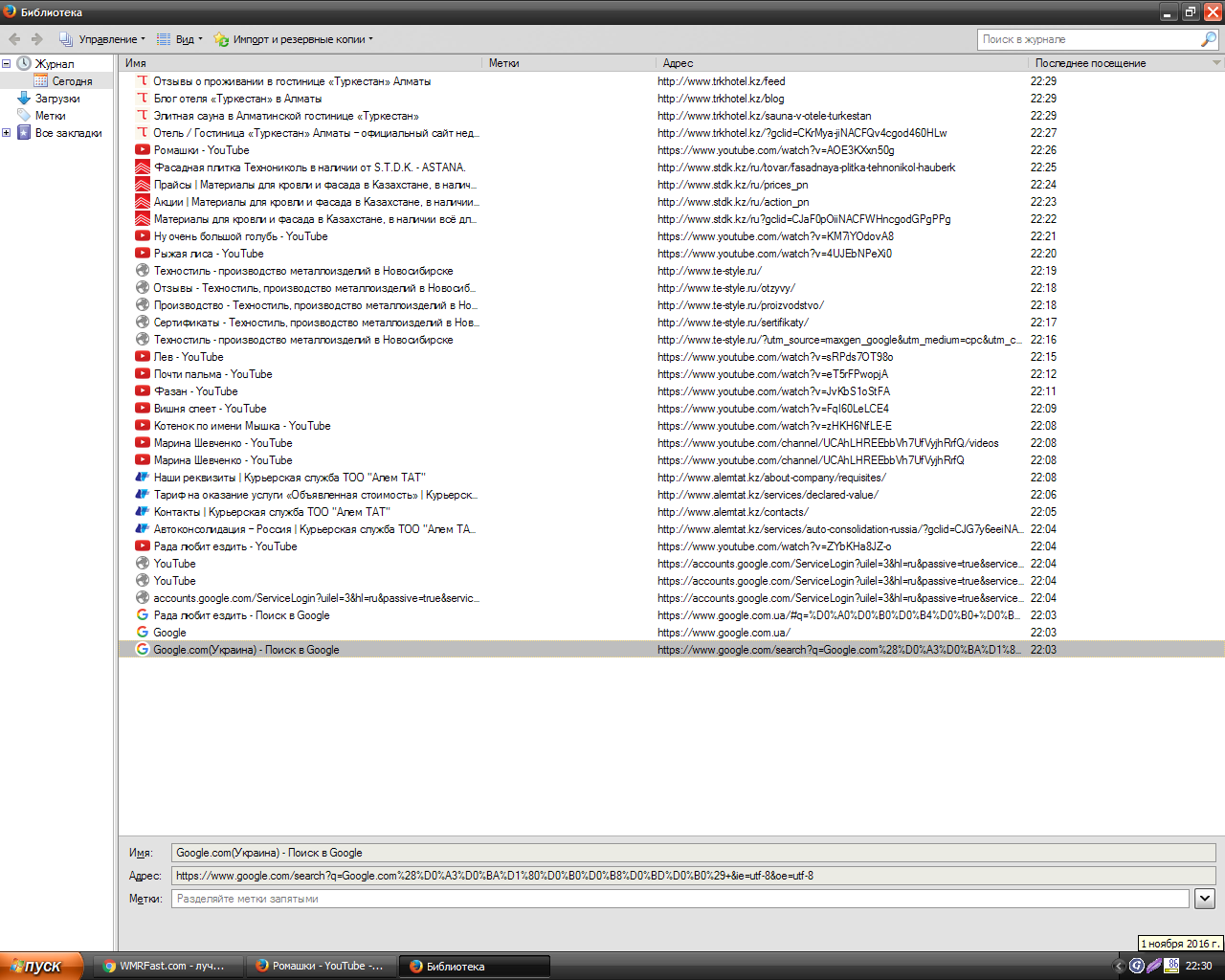This screenshot has width=1225, height=980.
Task: Switch to WMRFast.com taskbar window
Action: tap(168, 967)
